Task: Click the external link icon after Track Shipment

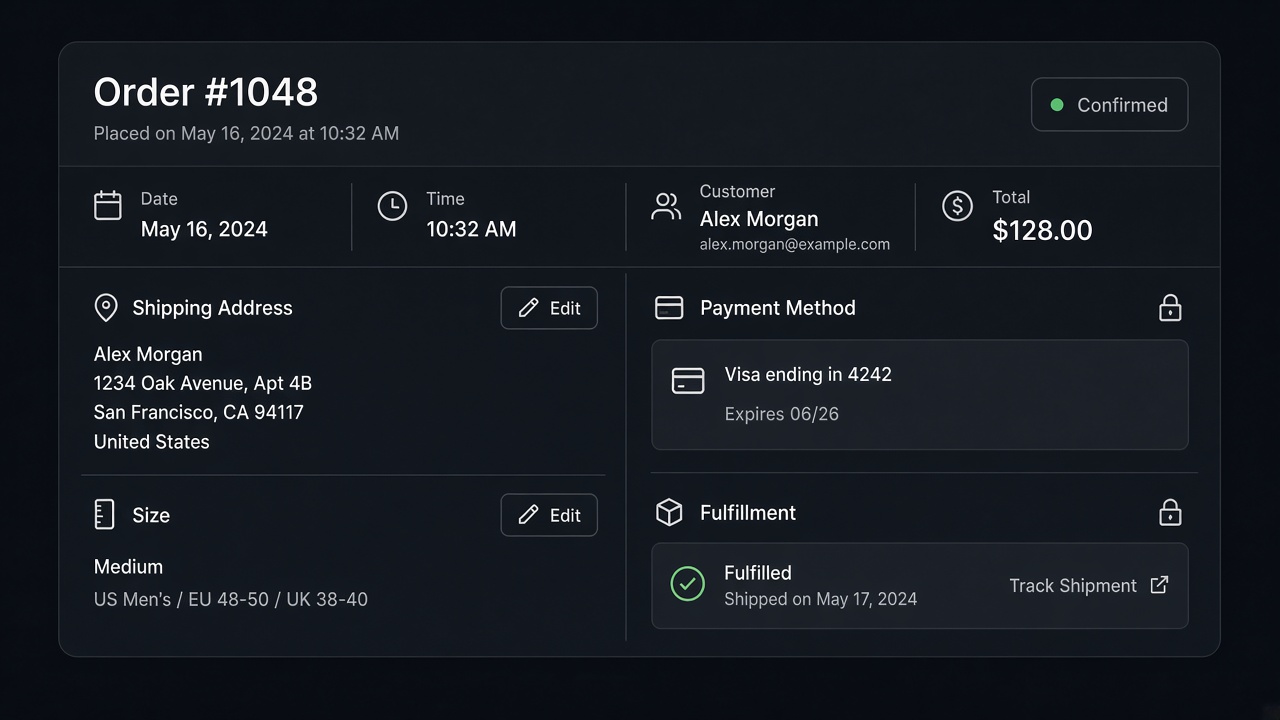Action: coord(1159,585)
